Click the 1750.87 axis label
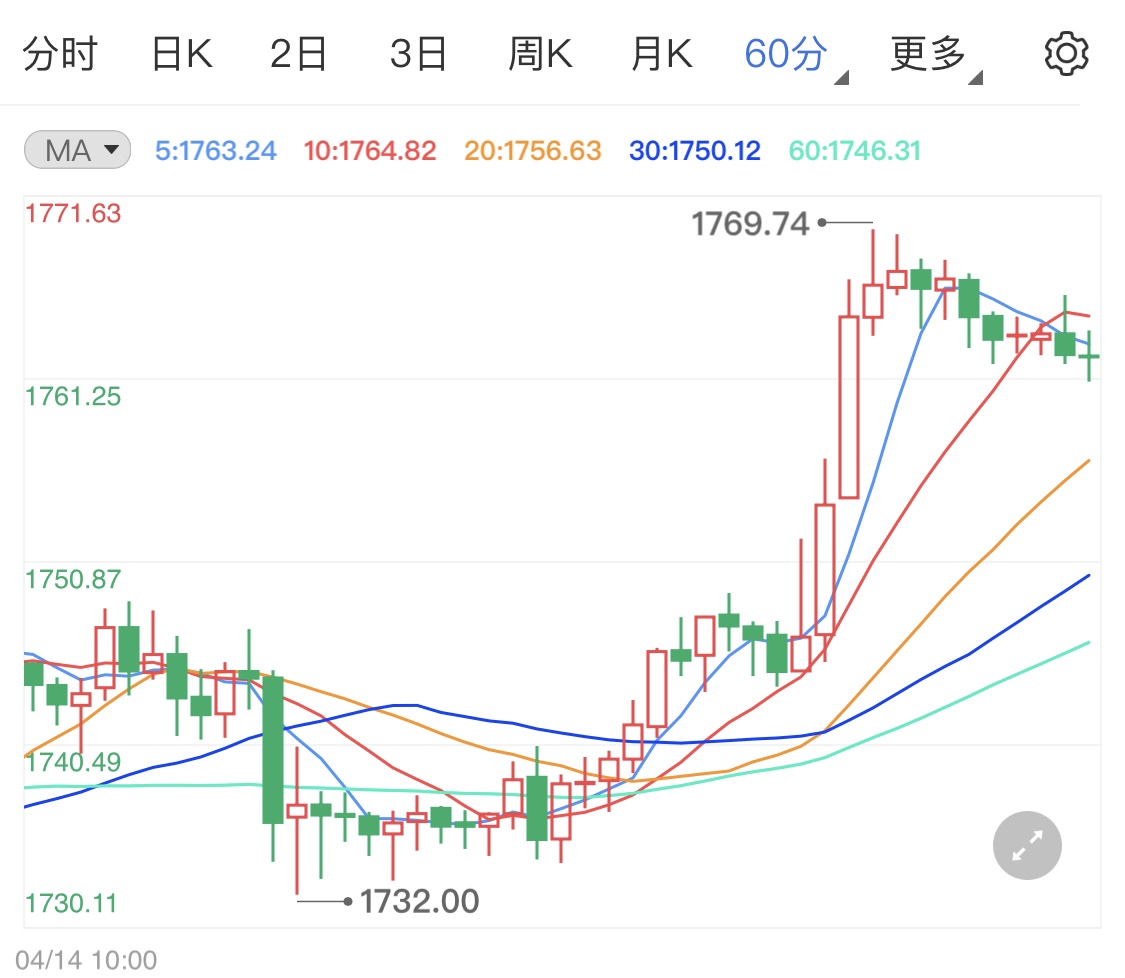 pos(73,579)
